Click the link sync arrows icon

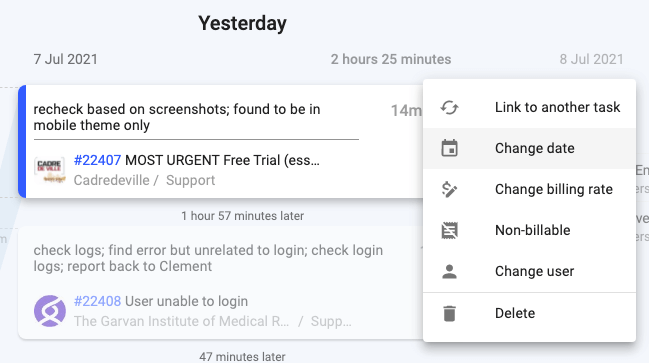pos(449,108)
